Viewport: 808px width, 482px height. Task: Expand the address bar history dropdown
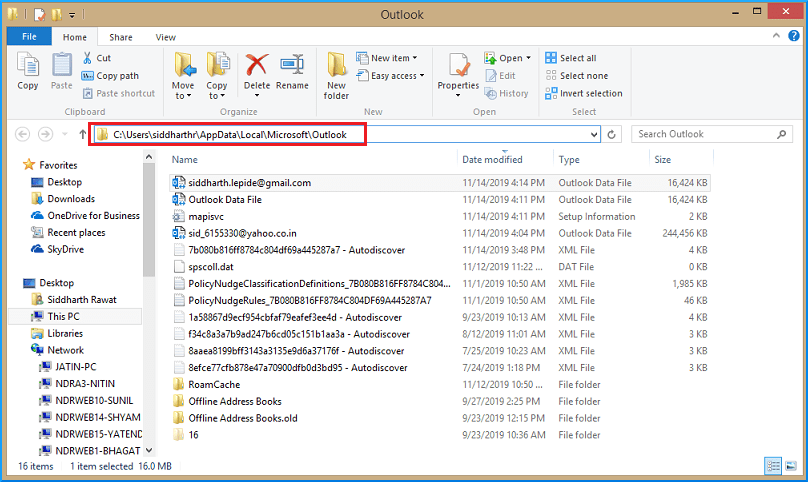coord(594,135)
